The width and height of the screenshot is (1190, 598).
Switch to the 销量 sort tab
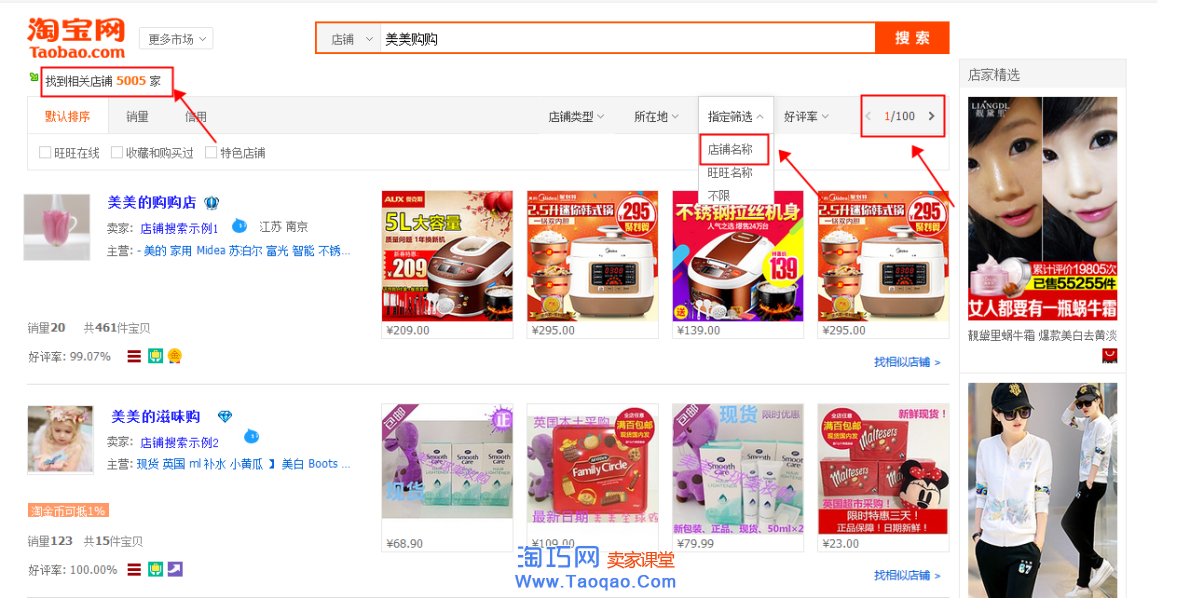tap(137, 116)
